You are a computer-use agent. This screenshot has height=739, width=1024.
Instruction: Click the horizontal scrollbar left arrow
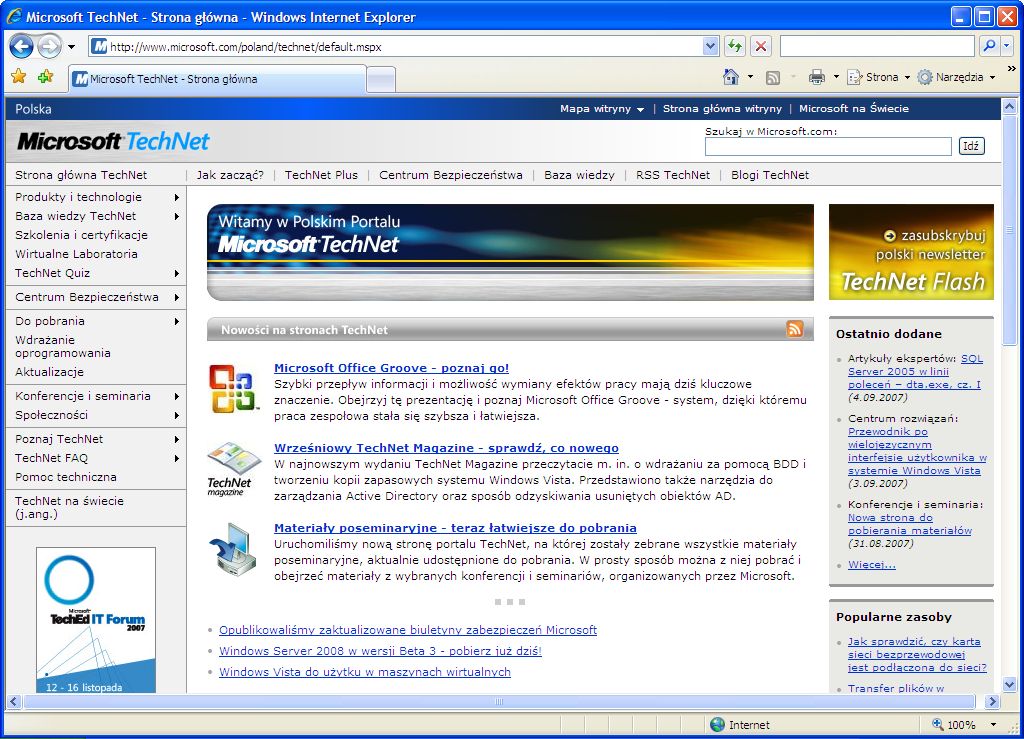click(13, 702)
